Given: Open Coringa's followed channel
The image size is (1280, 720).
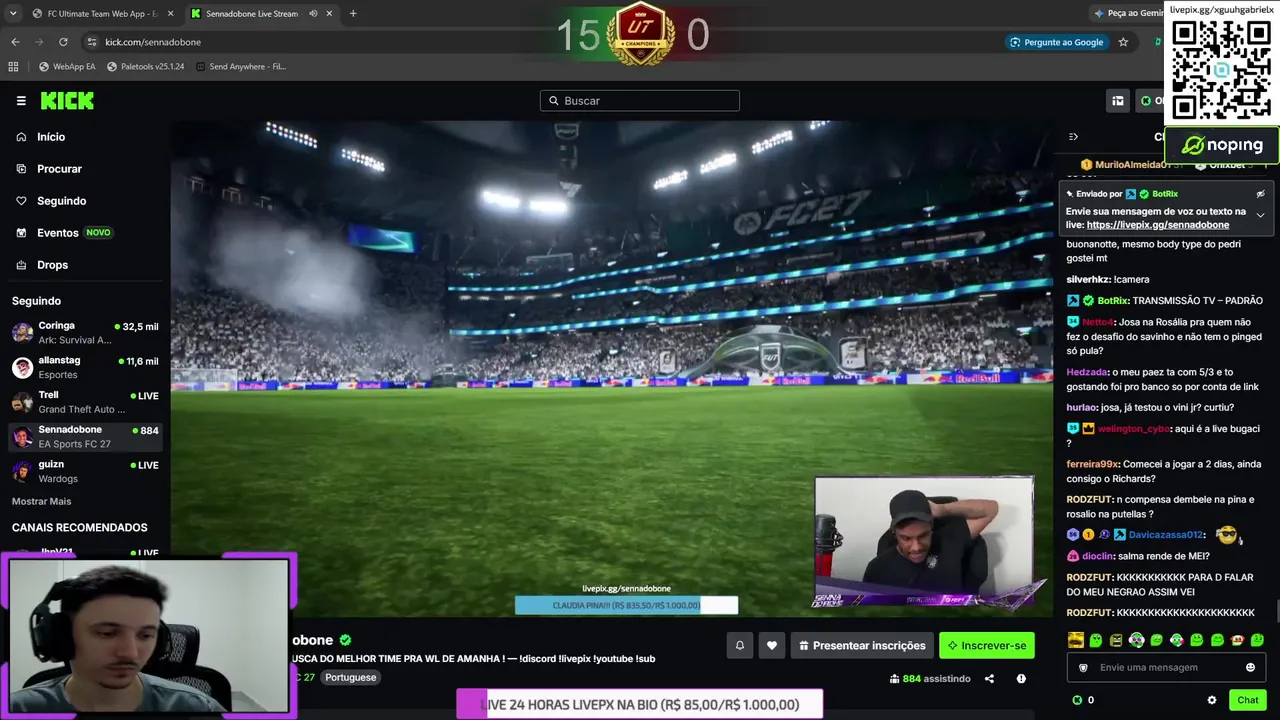Looking at the screenshot, I should click(85, 333).
